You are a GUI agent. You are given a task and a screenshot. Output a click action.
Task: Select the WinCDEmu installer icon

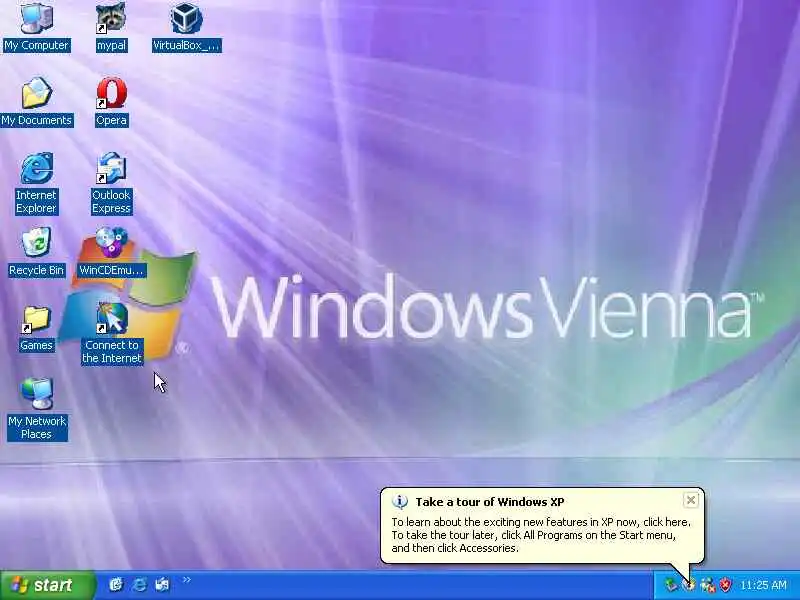pos(111,252)
